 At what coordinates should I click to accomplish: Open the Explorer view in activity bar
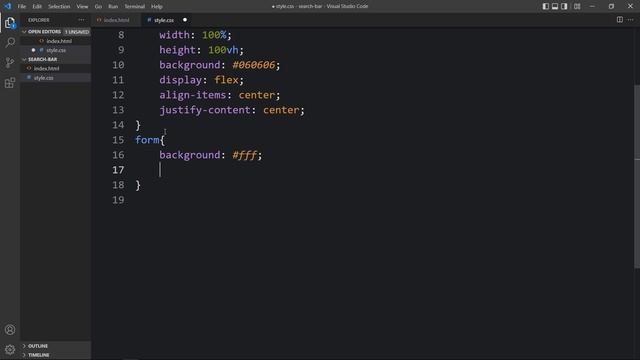tap(10, 23)
